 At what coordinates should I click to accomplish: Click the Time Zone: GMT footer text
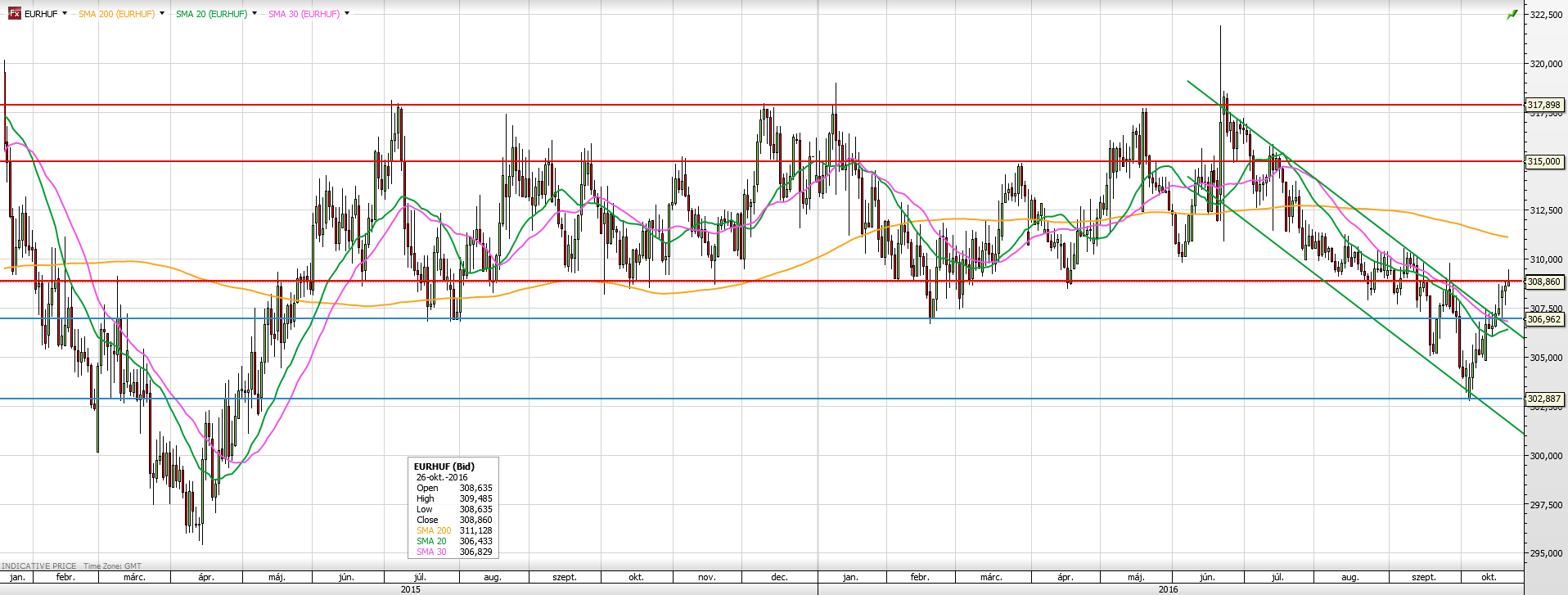(112, 566)
